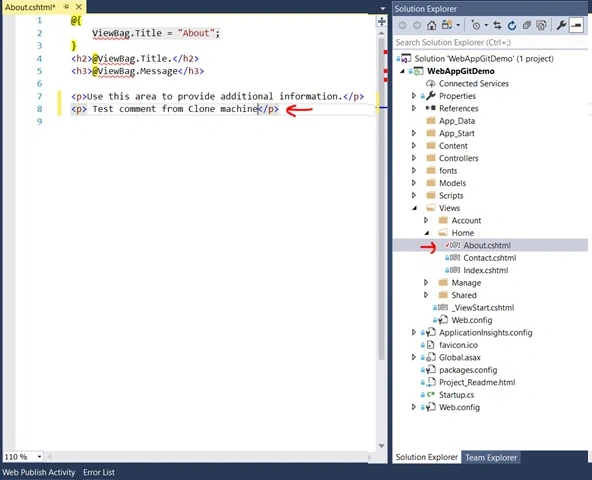Screen dimensions: 592x480
Task: Expand ApplicationInsights.config node
Action: [414, 333]
